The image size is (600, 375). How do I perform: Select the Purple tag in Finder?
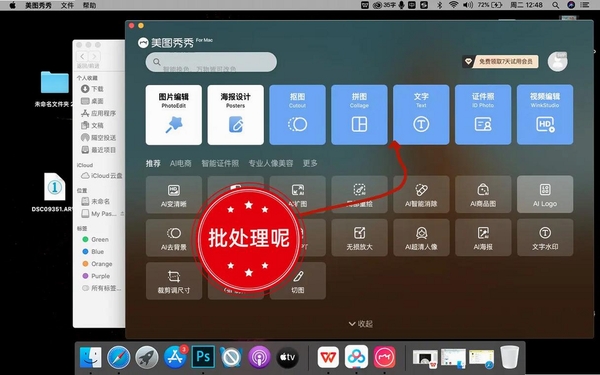coord(96,276)
